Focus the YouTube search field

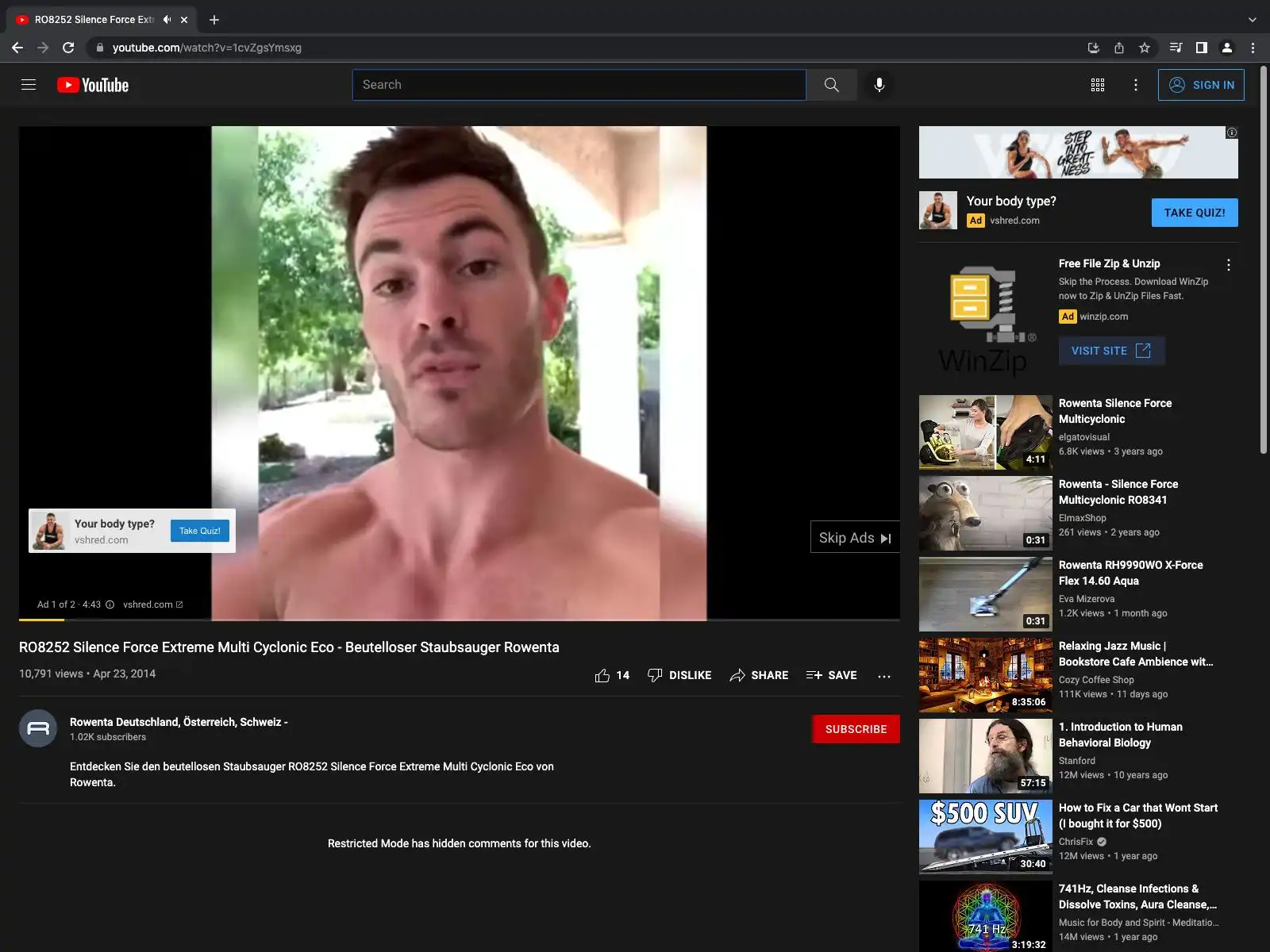579,85
